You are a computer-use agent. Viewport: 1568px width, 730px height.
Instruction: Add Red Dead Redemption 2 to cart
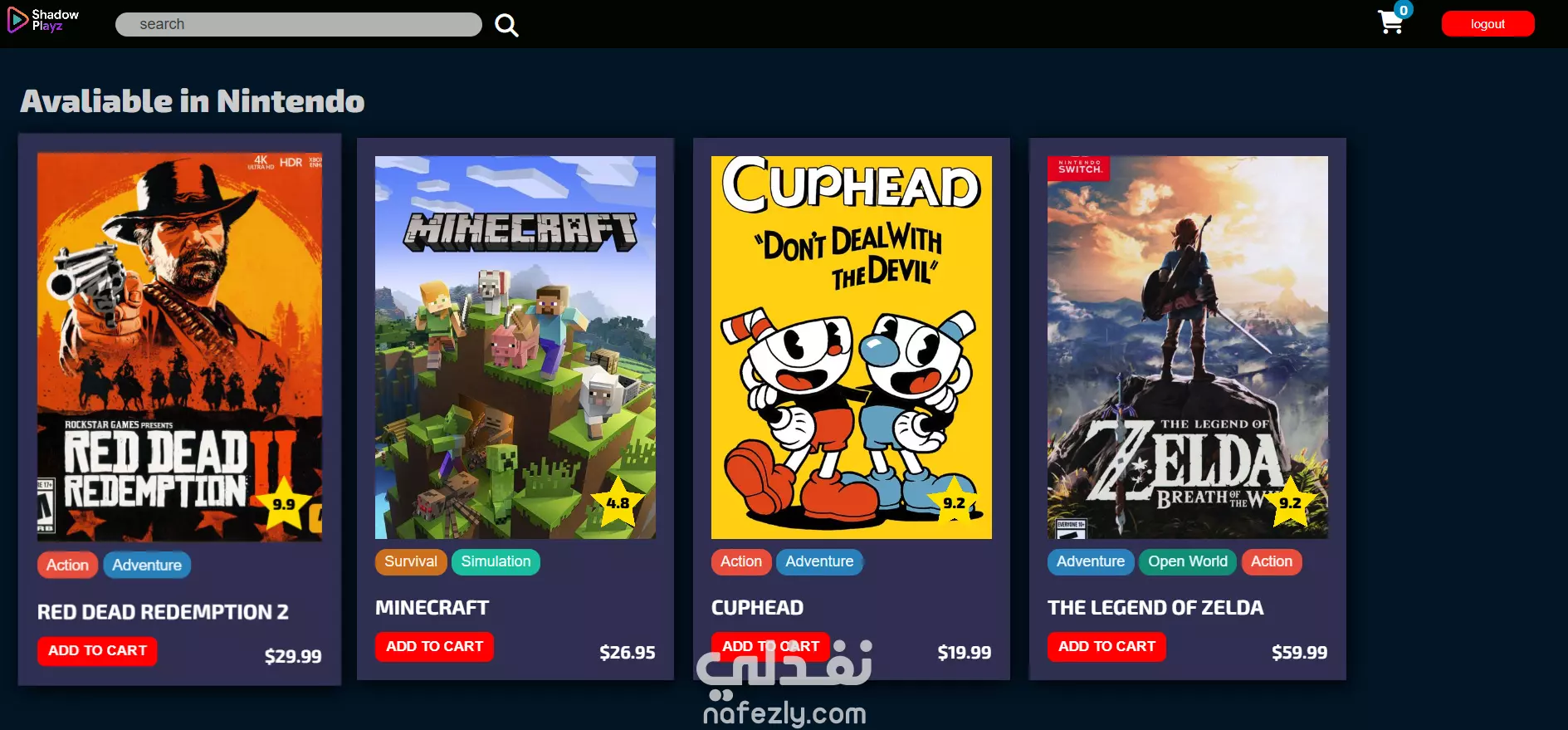97,651
